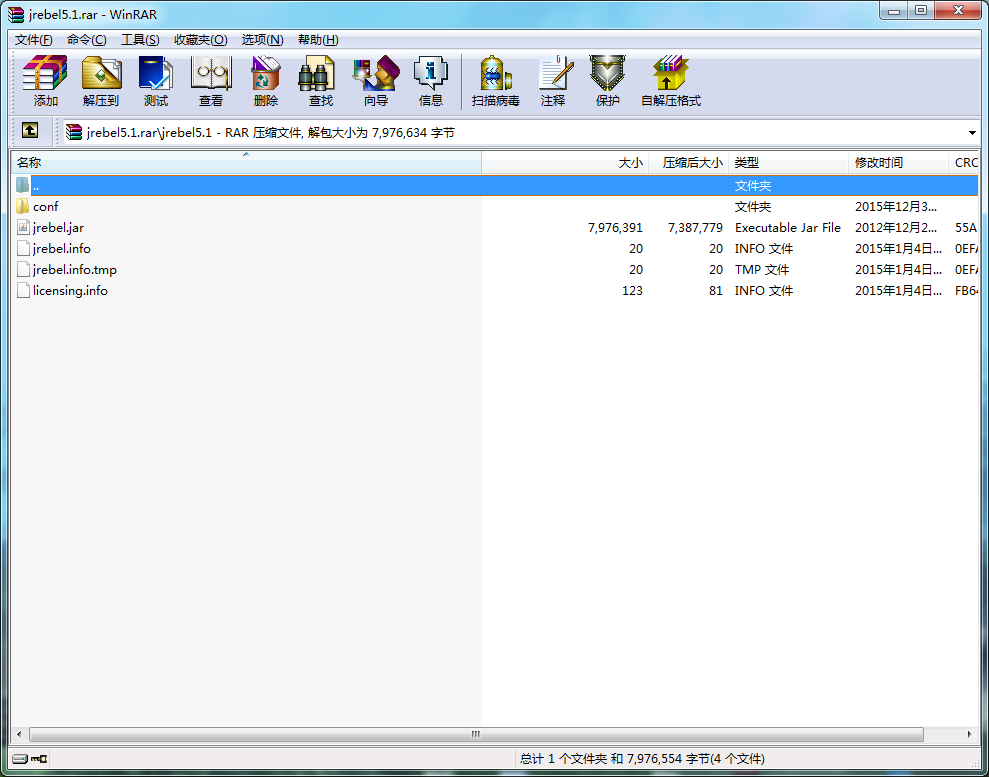Open the Options (选项) menu
This screenshot has height=777, width=989.
pyautogui.click(x=262, y=40)
